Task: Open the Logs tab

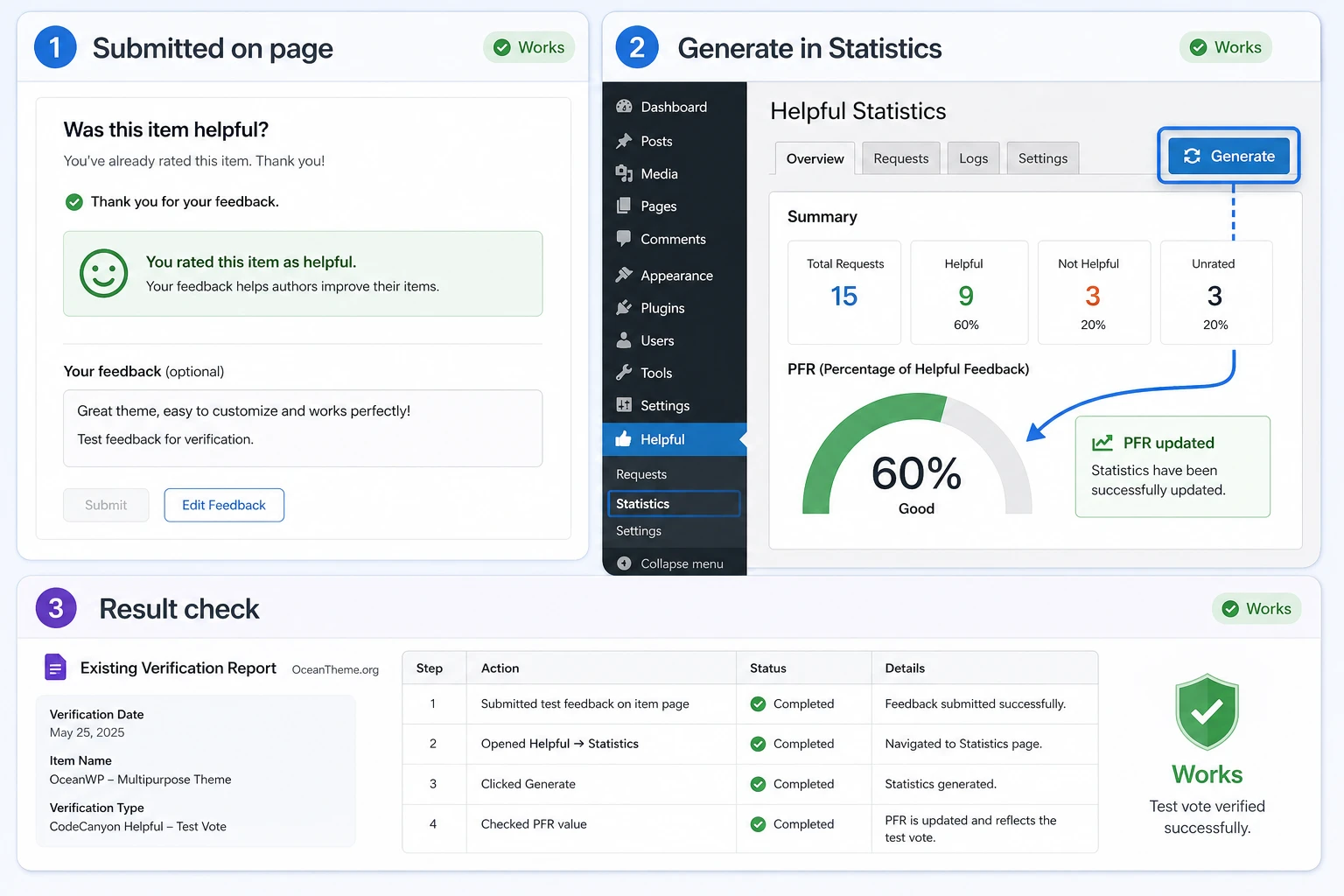Action: [x=974, y=158]
